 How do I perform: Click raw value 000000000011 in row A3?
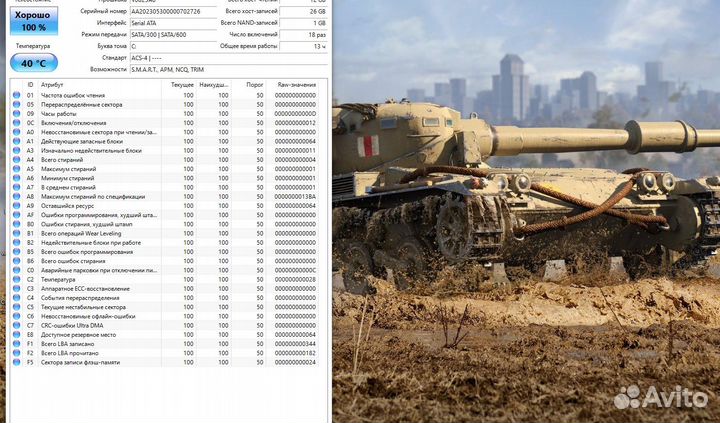click(x=295, y=150)
